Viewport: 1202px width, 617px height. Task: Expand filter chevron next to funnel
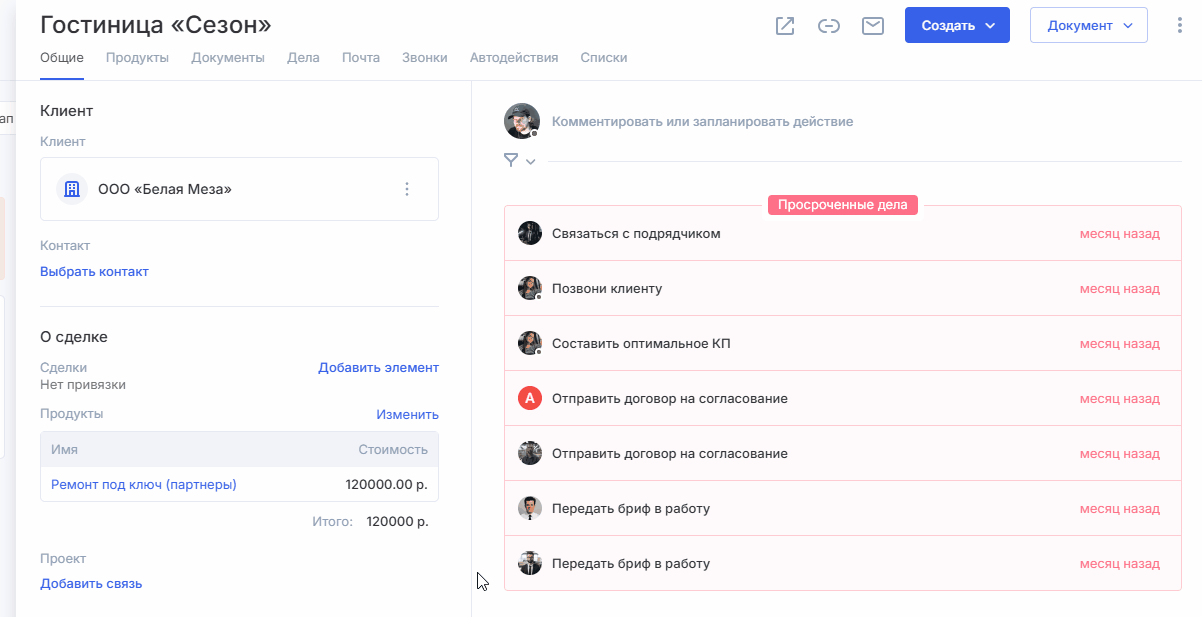point(531,161)
